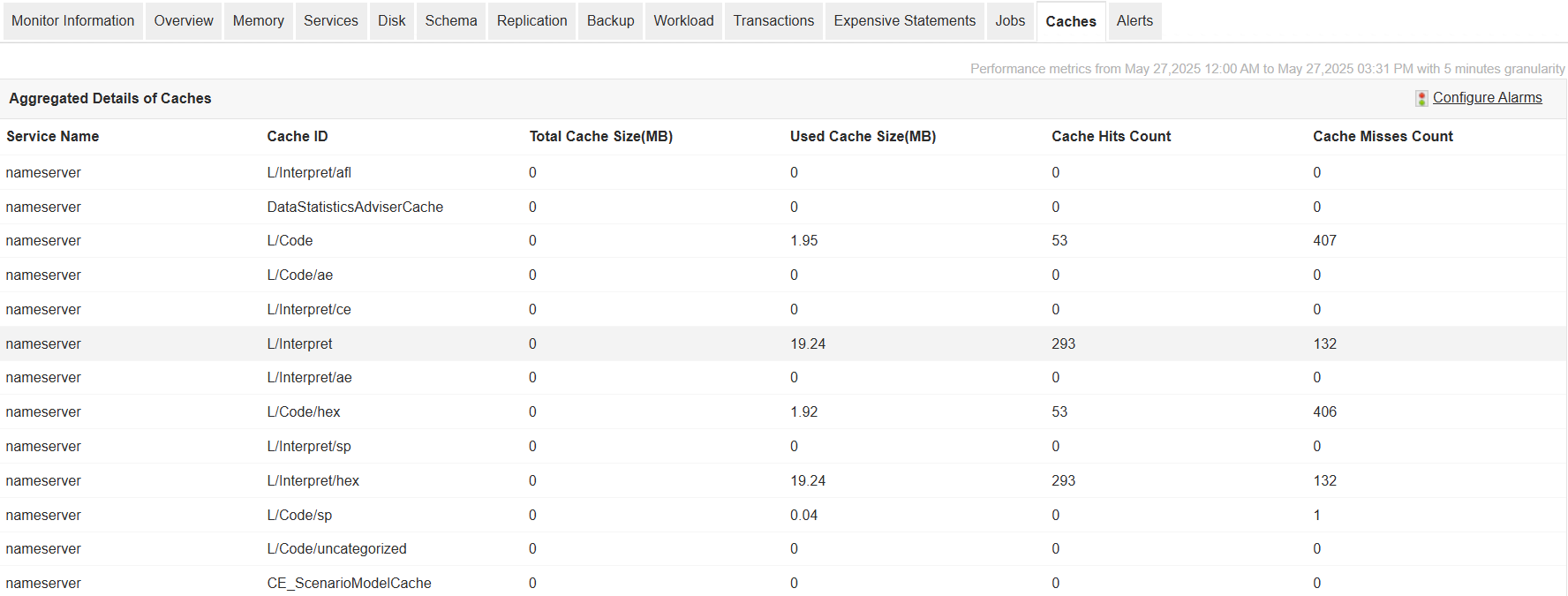1568x596 pixels.
Task: Open the Overview tab
Action: click(183, 20)
